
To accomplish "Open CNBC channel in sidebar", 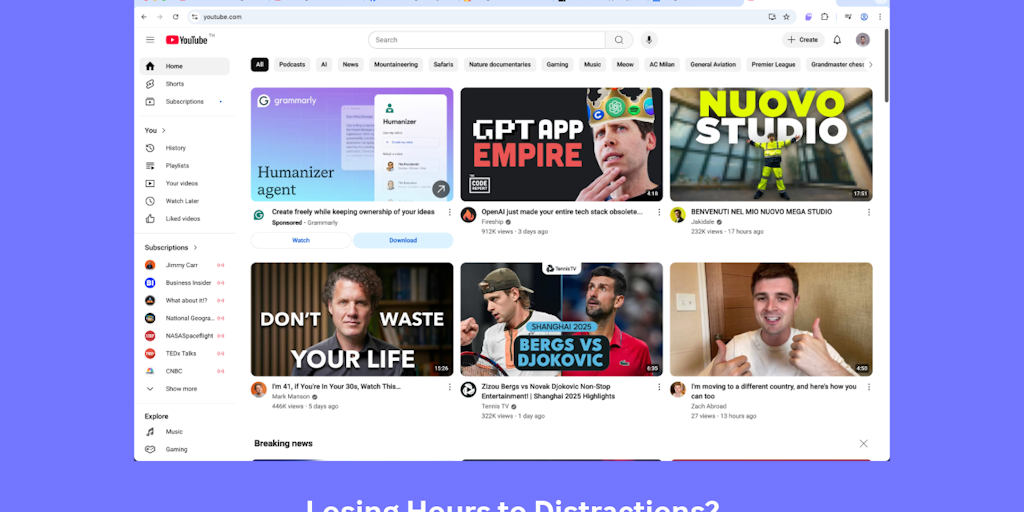I will click(184, 371).
